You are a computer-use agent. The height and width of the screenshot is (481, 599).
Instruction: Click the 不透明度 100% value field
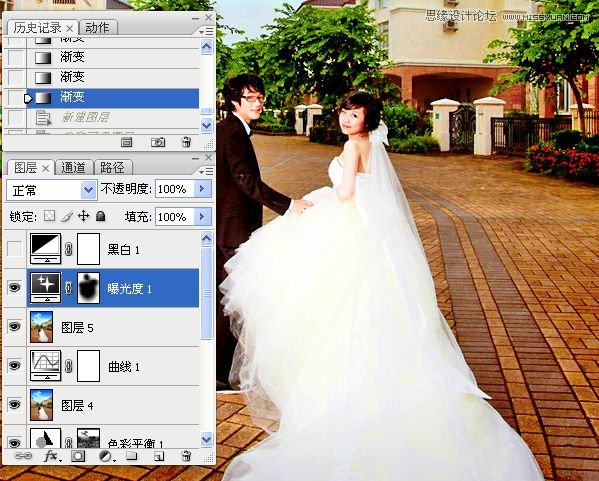pos(174,189)
